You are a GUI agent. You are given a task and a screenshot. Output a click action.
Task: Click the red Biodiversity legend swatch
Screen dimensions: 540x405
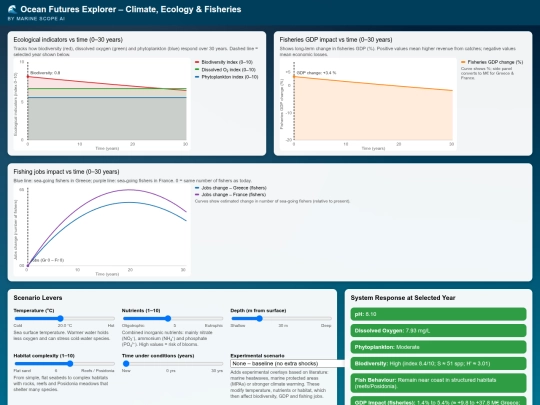coord(197,62)
